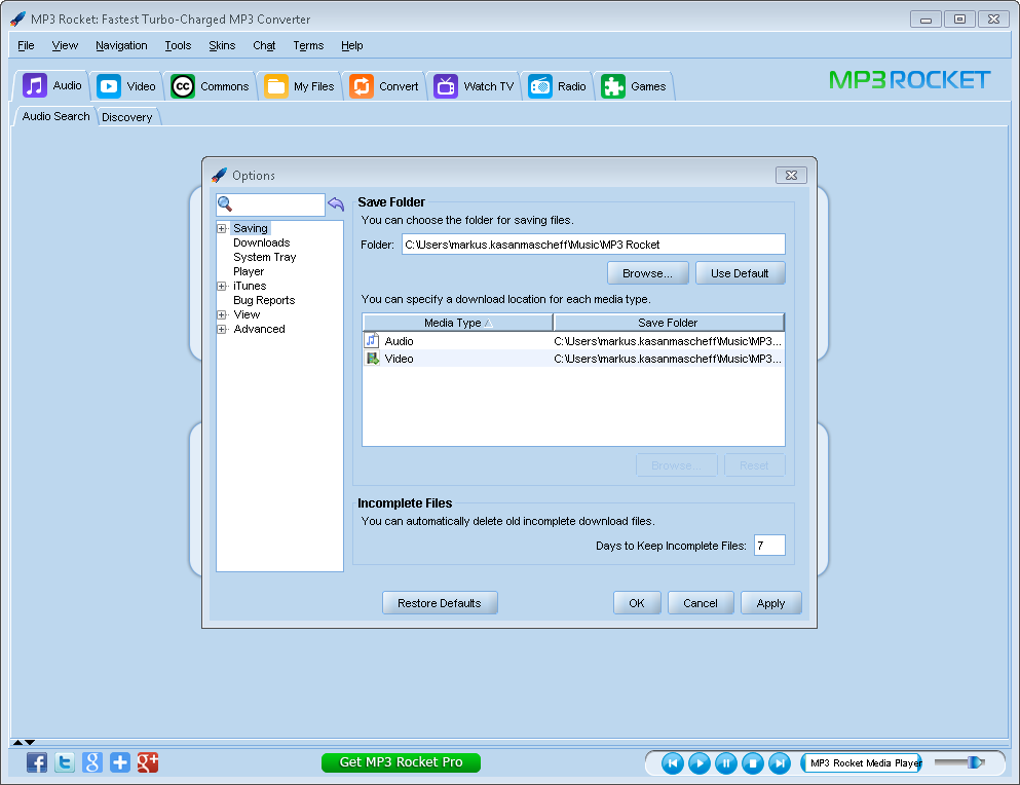Expand the Advanced tree node
This screenshot has height=785, width=1020.
tap(222, 329)
